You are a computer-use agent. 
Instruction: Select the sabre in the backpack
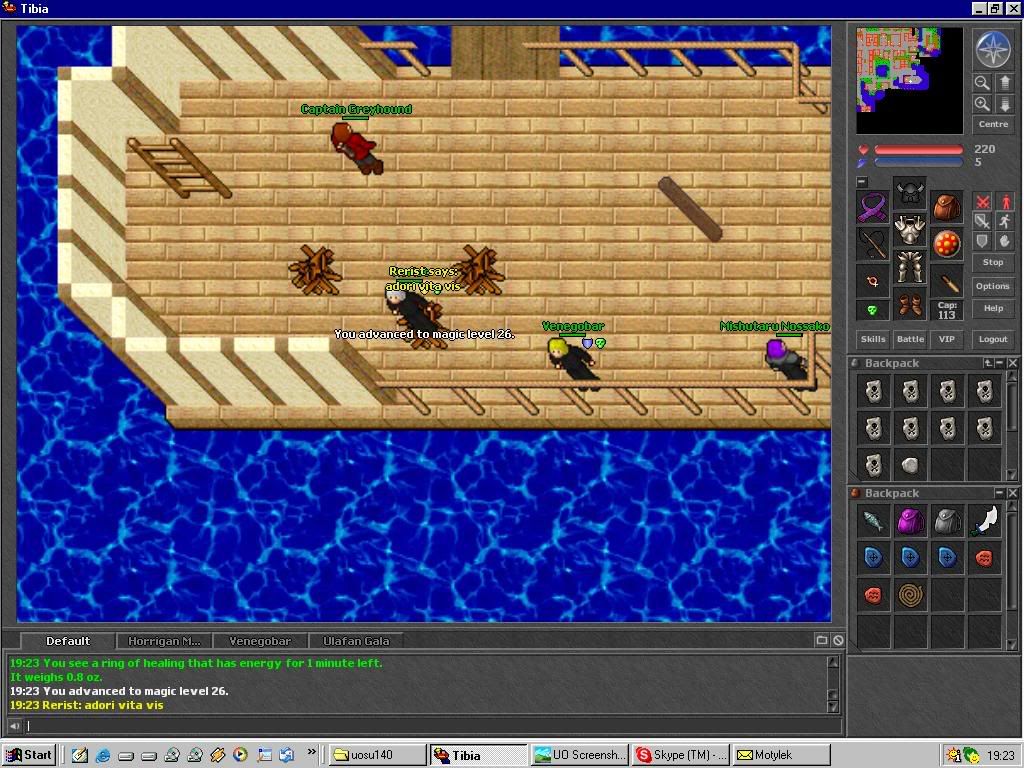pyautogui.click(x=984, y=521)
